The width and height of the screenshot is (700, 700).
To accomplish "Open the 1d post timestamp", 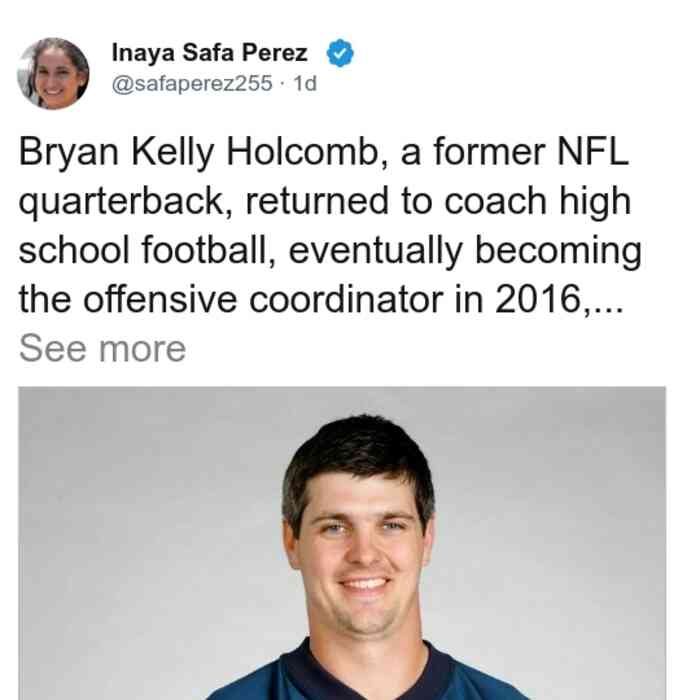I will [305, 83].
